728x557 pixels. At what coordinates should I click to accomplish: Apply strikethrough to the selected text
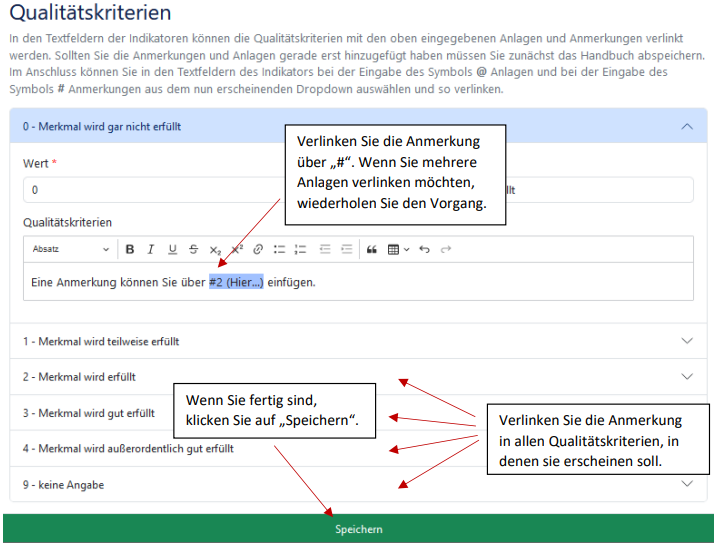click(x=193, y=249)
